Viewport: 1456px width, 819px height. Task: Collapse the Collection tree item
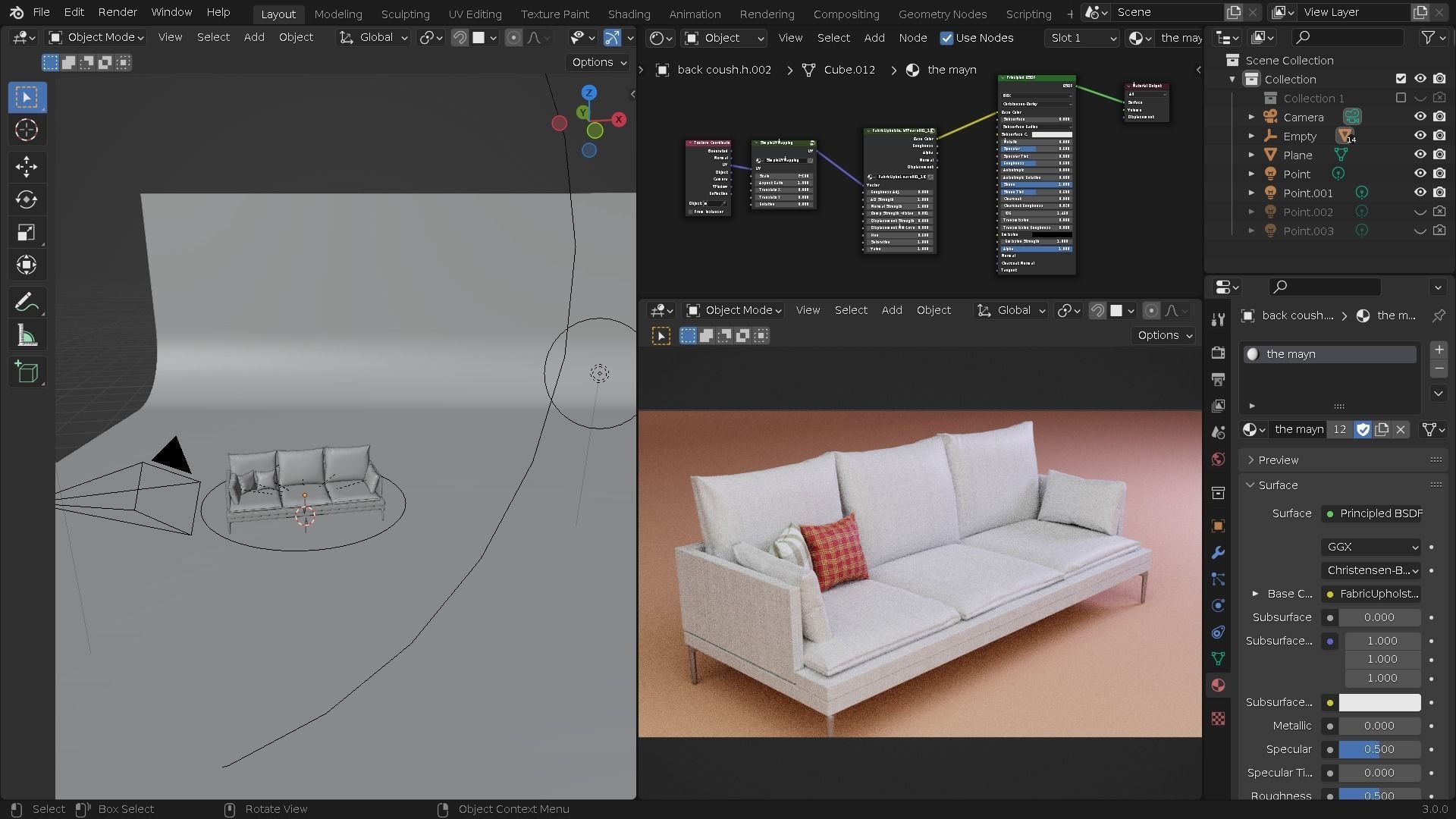(1233, 79)
